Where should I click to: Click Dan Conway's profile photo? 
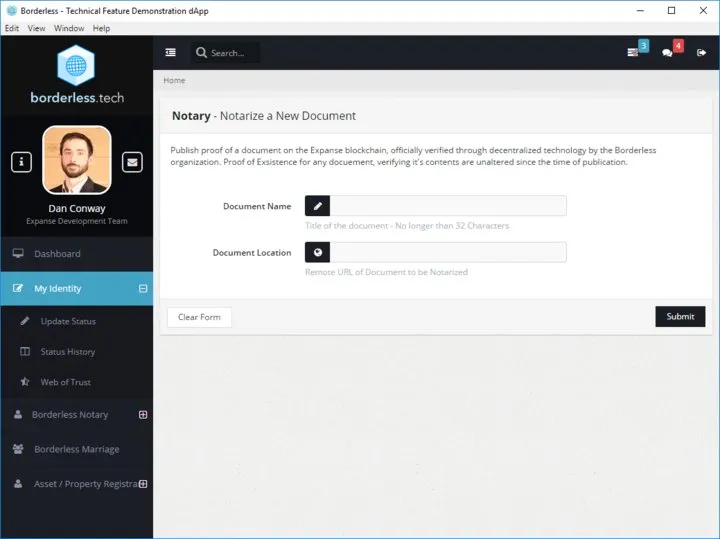pyautogui.click(x=77, y=160)
